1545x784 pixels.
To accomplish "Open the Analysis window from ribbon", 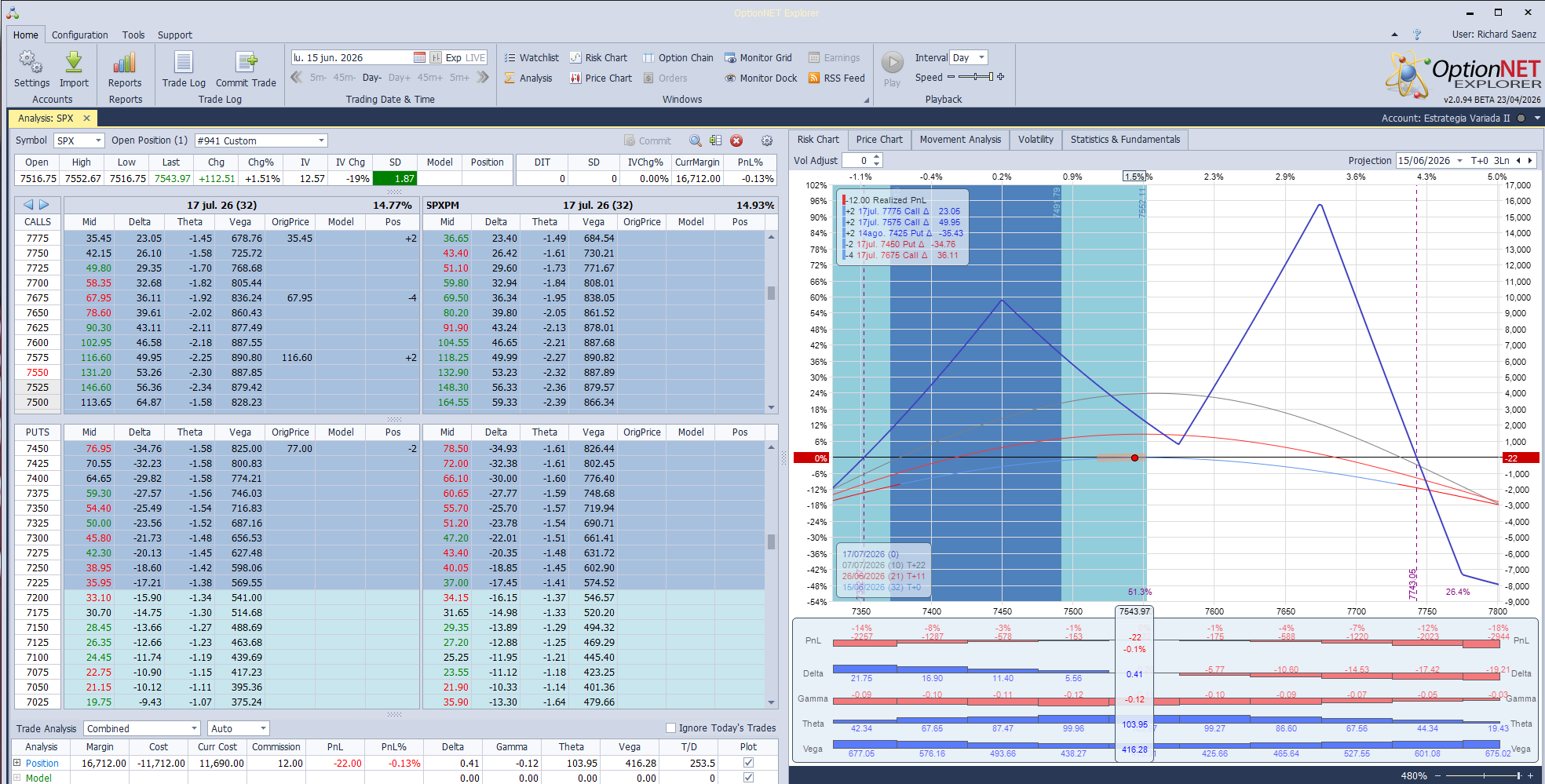I will [x=528, y=78].
